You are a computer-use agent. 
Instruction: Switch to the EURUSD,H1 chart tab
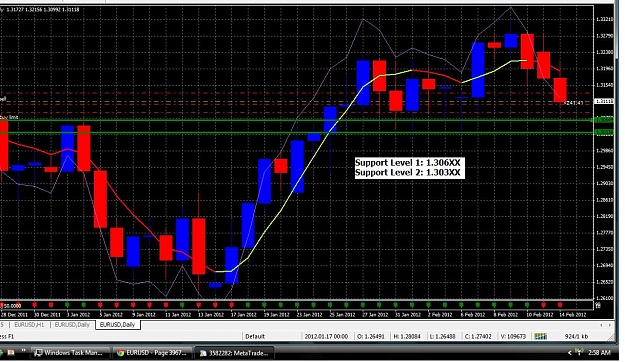click(x=29, y=325)
